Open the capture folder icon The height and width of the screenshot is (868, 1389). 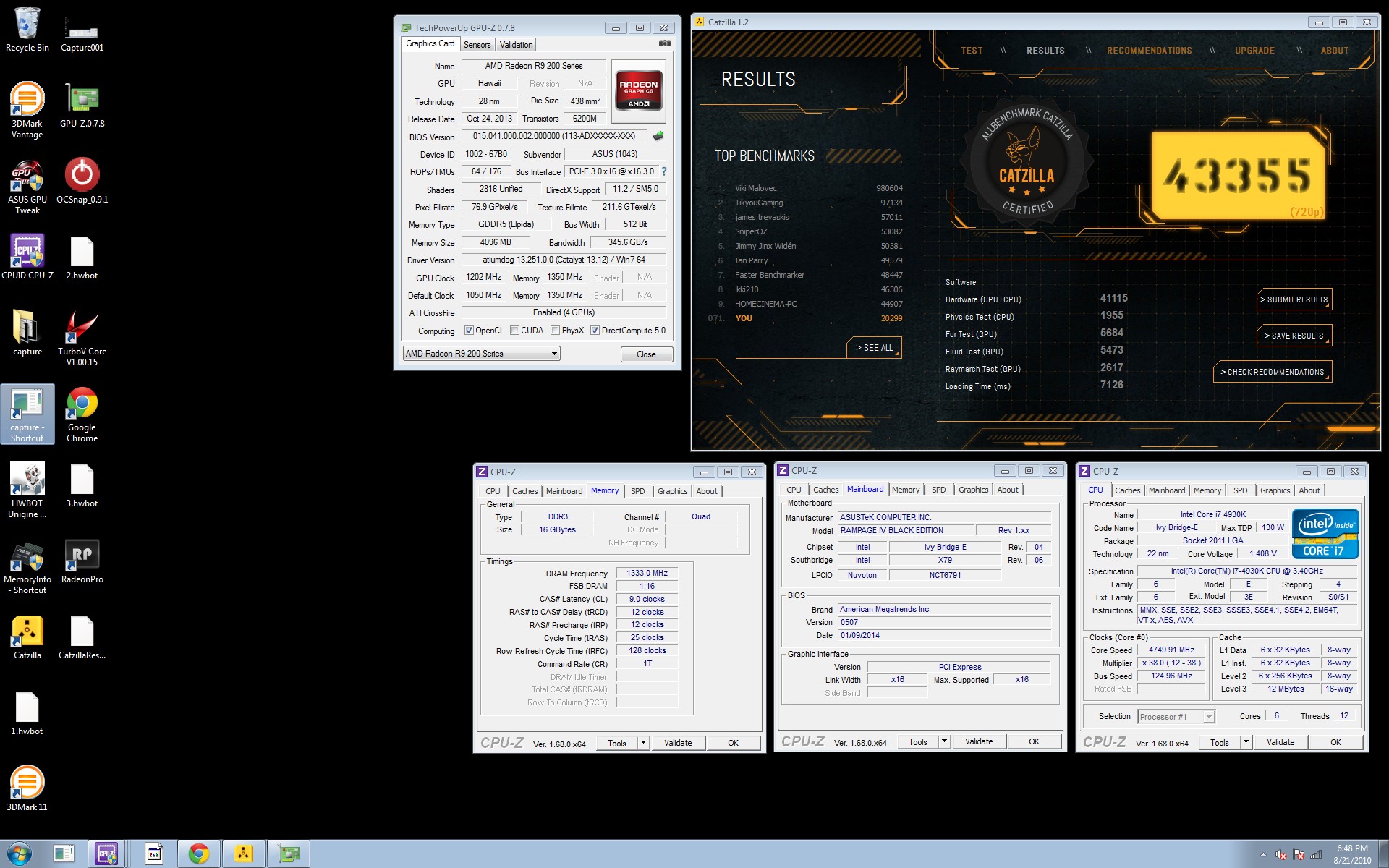27,334
